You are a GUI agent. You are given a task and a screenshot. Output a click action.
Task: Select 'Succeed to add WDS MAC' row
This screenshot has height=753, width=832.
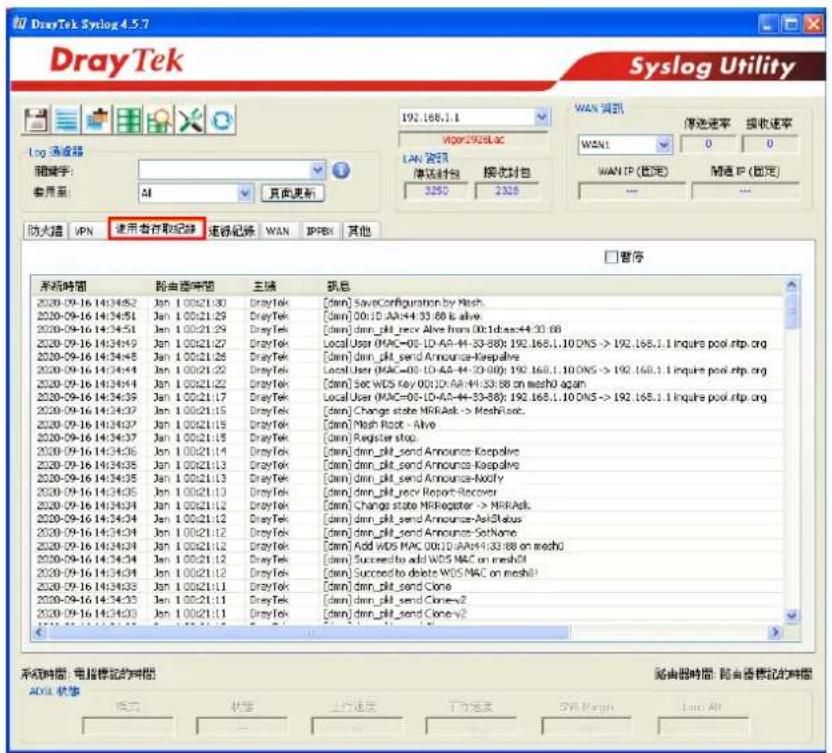[407, 559]
